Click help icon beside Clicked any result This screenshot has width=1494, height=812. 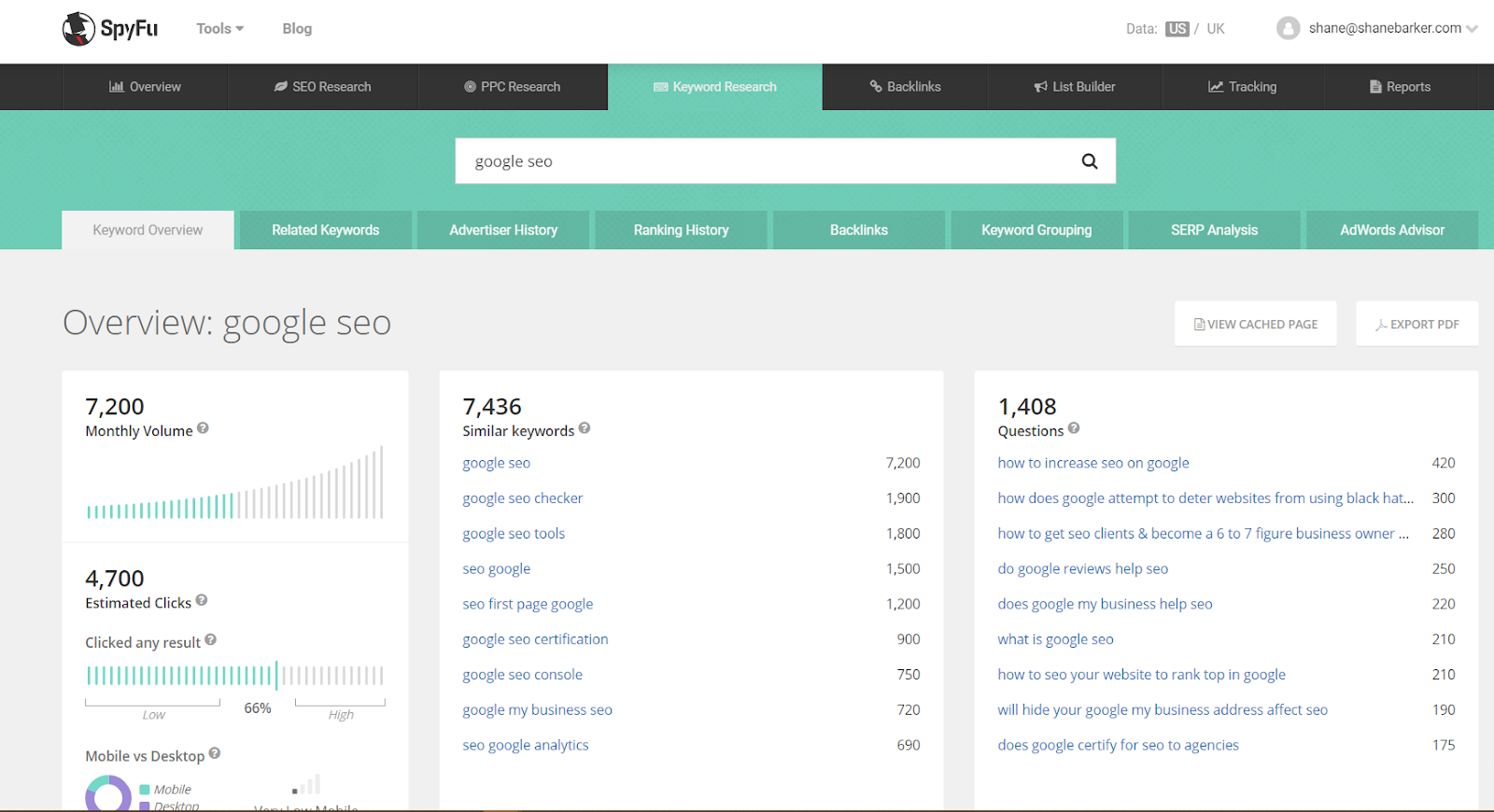click(211, 639)
